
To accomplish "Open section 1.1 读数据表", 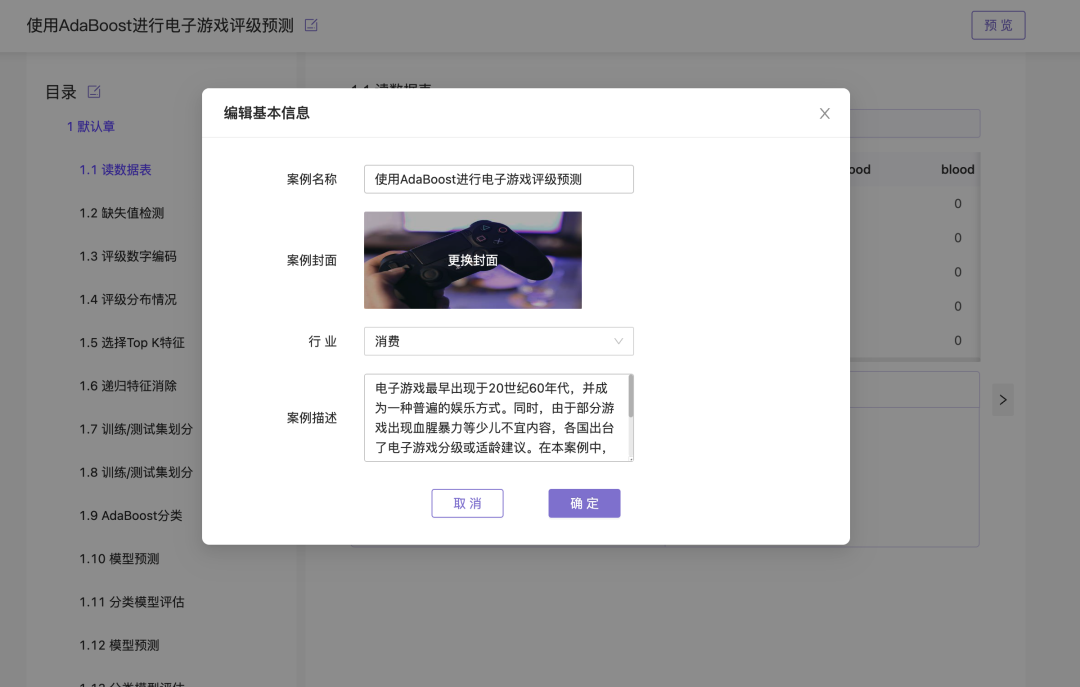I will pyautogui.click(x=115, y=170).
